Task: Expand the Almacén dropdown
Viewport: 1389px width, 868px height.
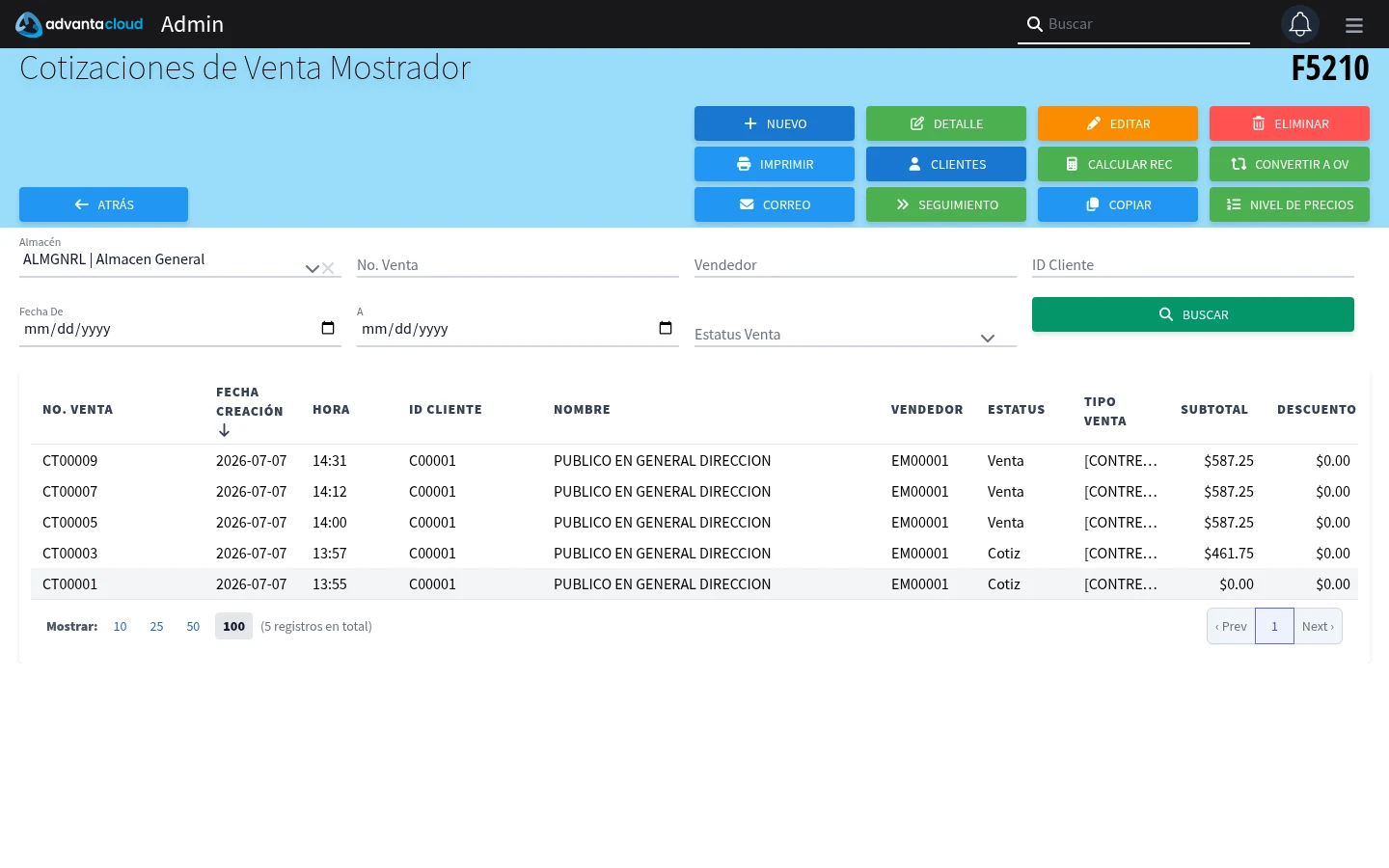Action: 312,268
